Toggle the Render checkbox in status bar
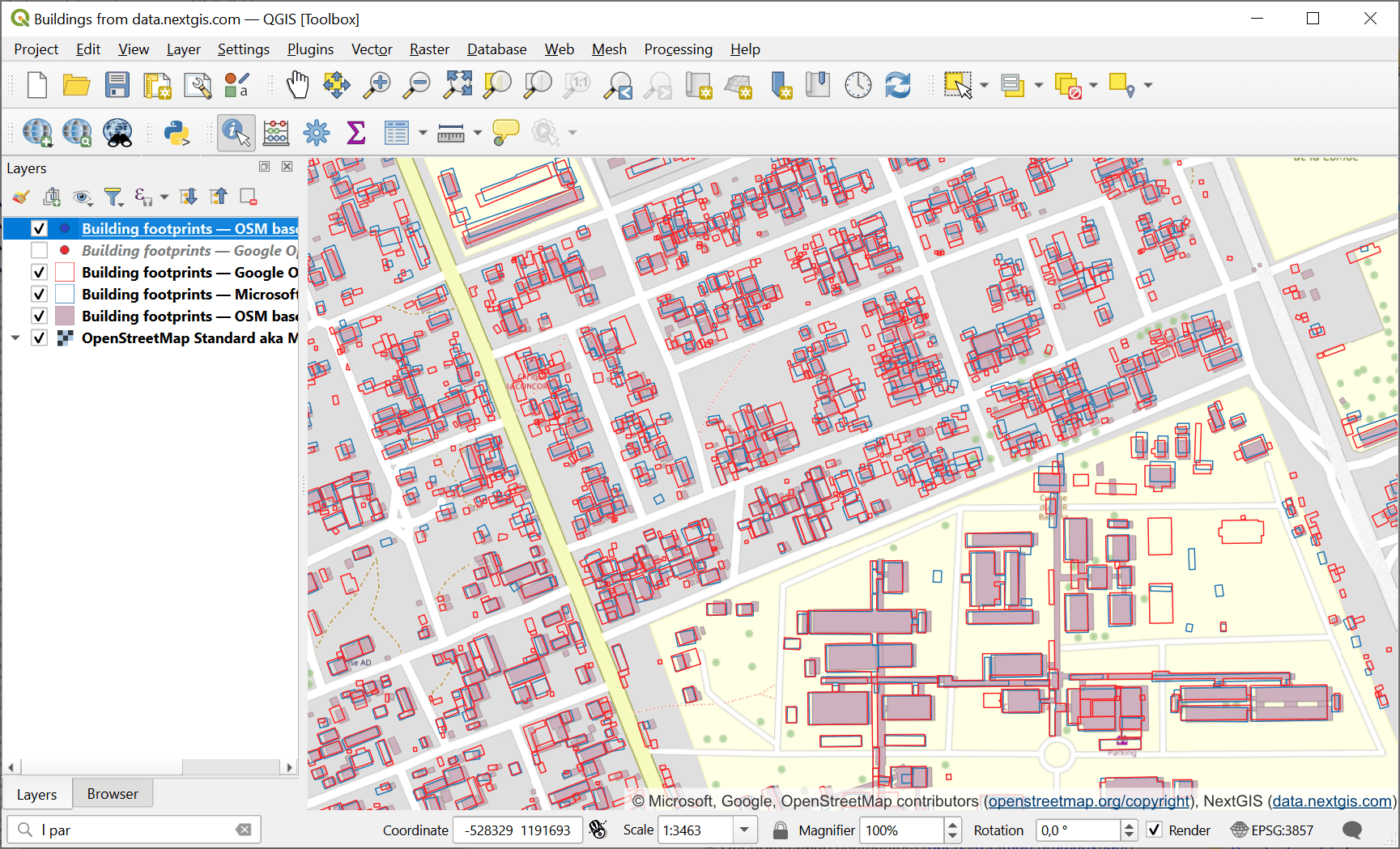The width and height of the screenshot is (1400, 849). [1155, 830]
